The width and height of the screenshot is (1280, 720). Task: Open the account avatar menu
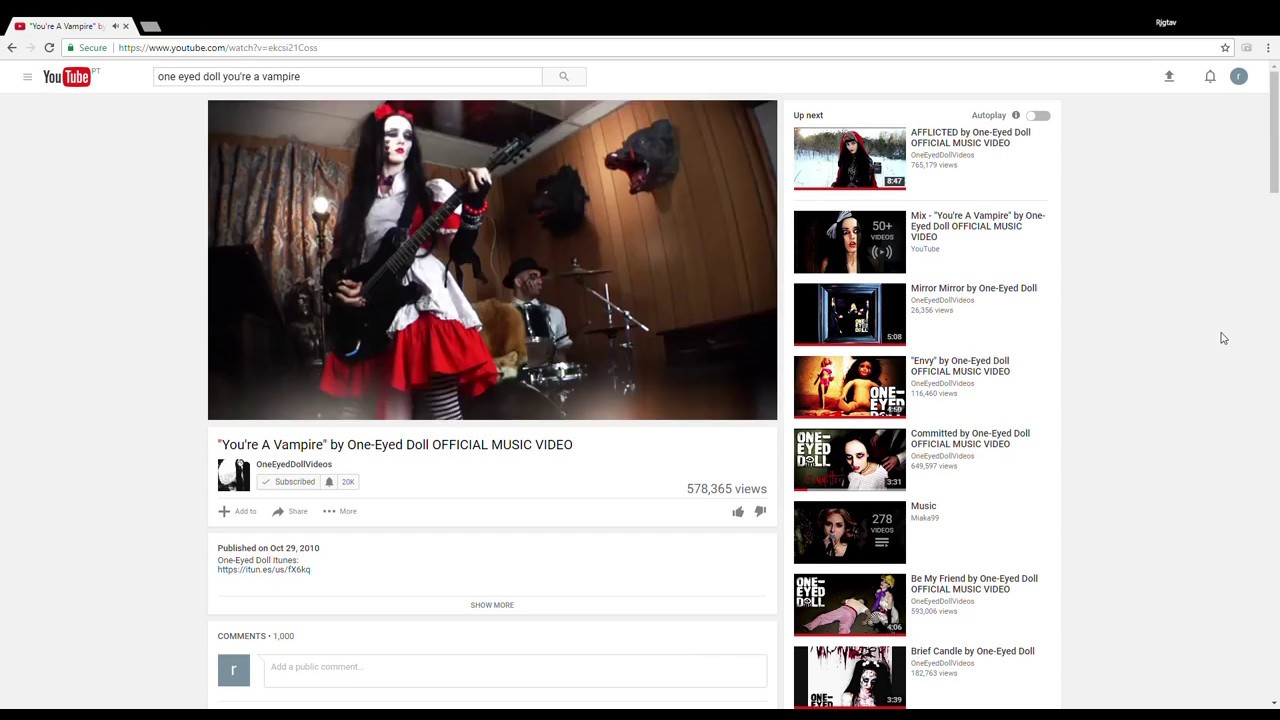(x=1239, y=76)
